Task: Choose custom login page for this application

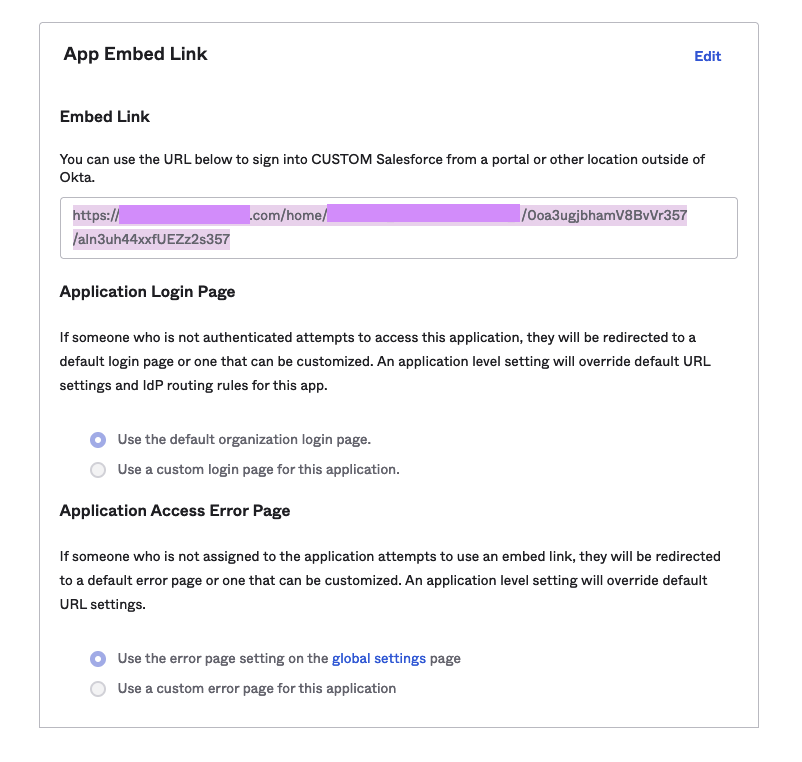Action: (x=97, y=470)
